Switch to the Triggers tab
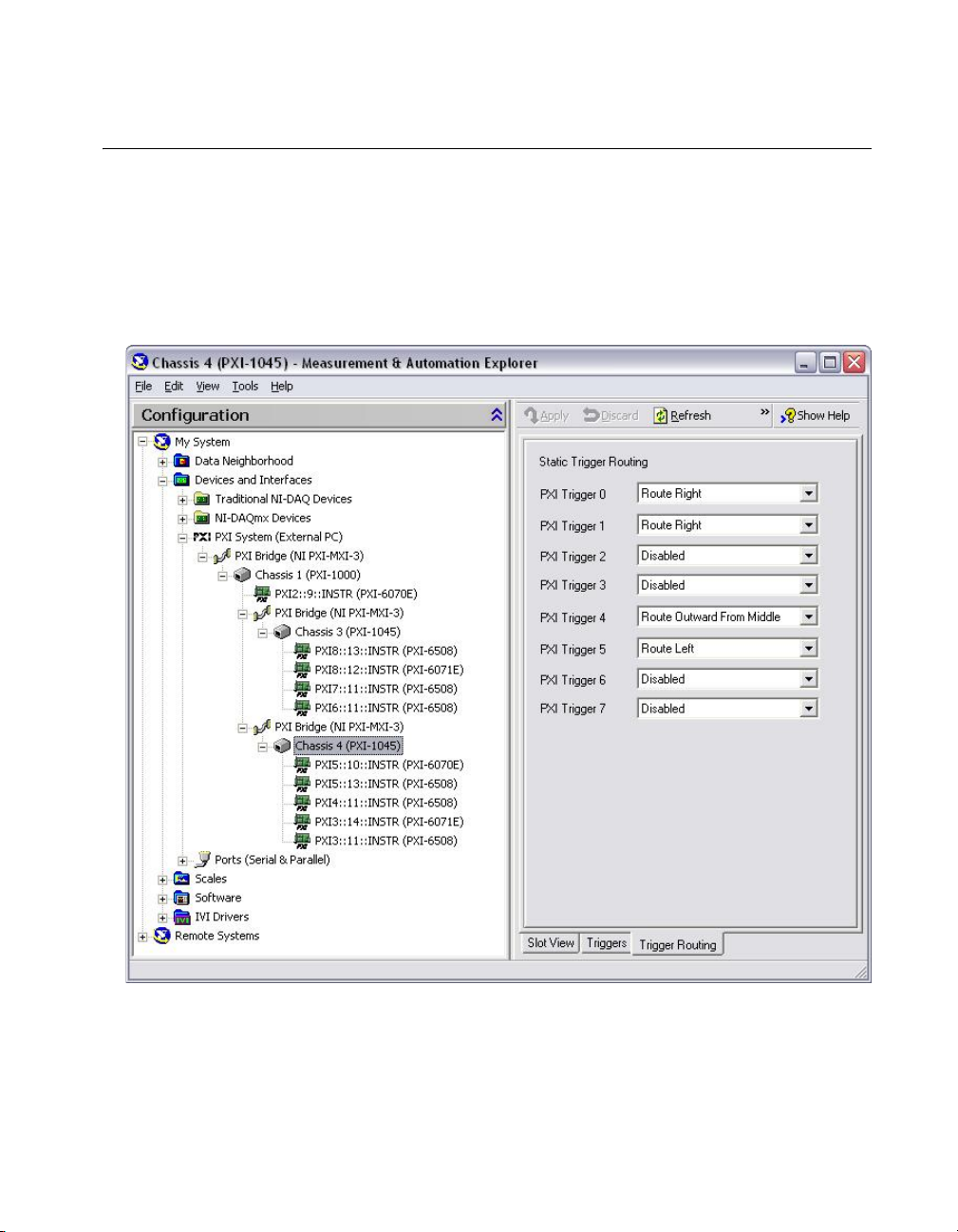This screenshot has width=958, height=1232. pos(606,943)
